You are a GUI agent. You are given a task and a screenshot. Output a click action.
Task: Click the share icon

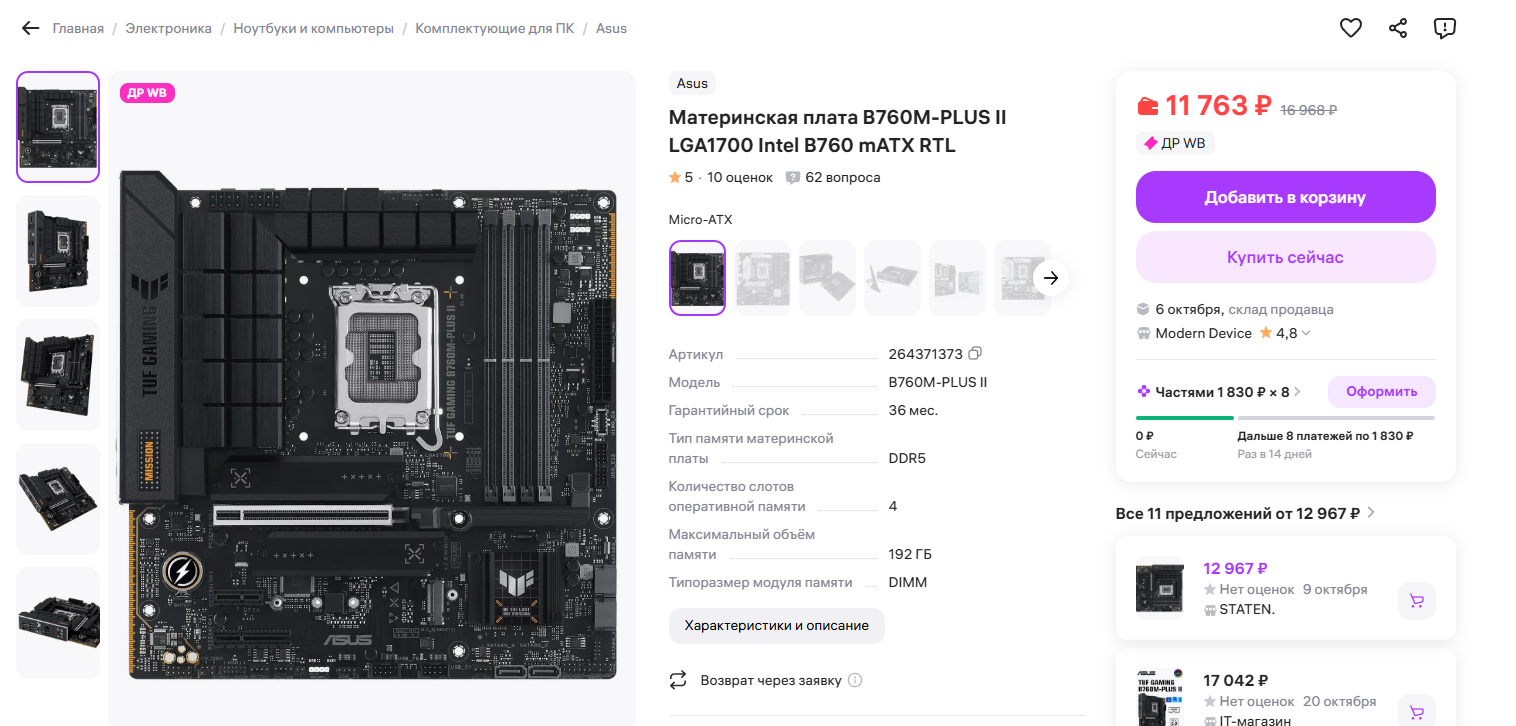1398,28
